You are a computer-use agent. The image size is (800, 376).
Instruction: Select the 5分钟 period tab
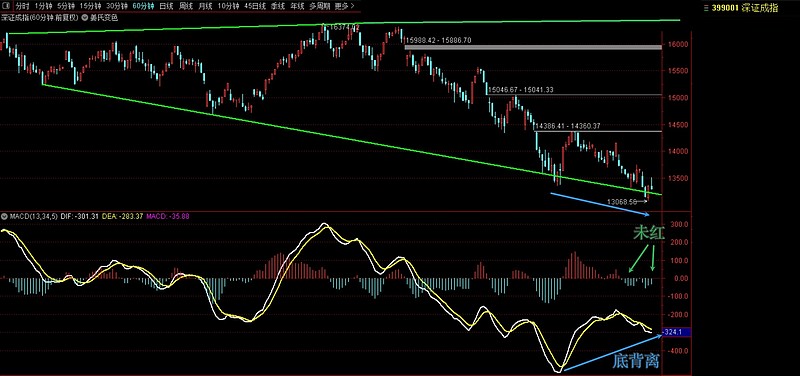pyautogui.click(x=65, y=7)
